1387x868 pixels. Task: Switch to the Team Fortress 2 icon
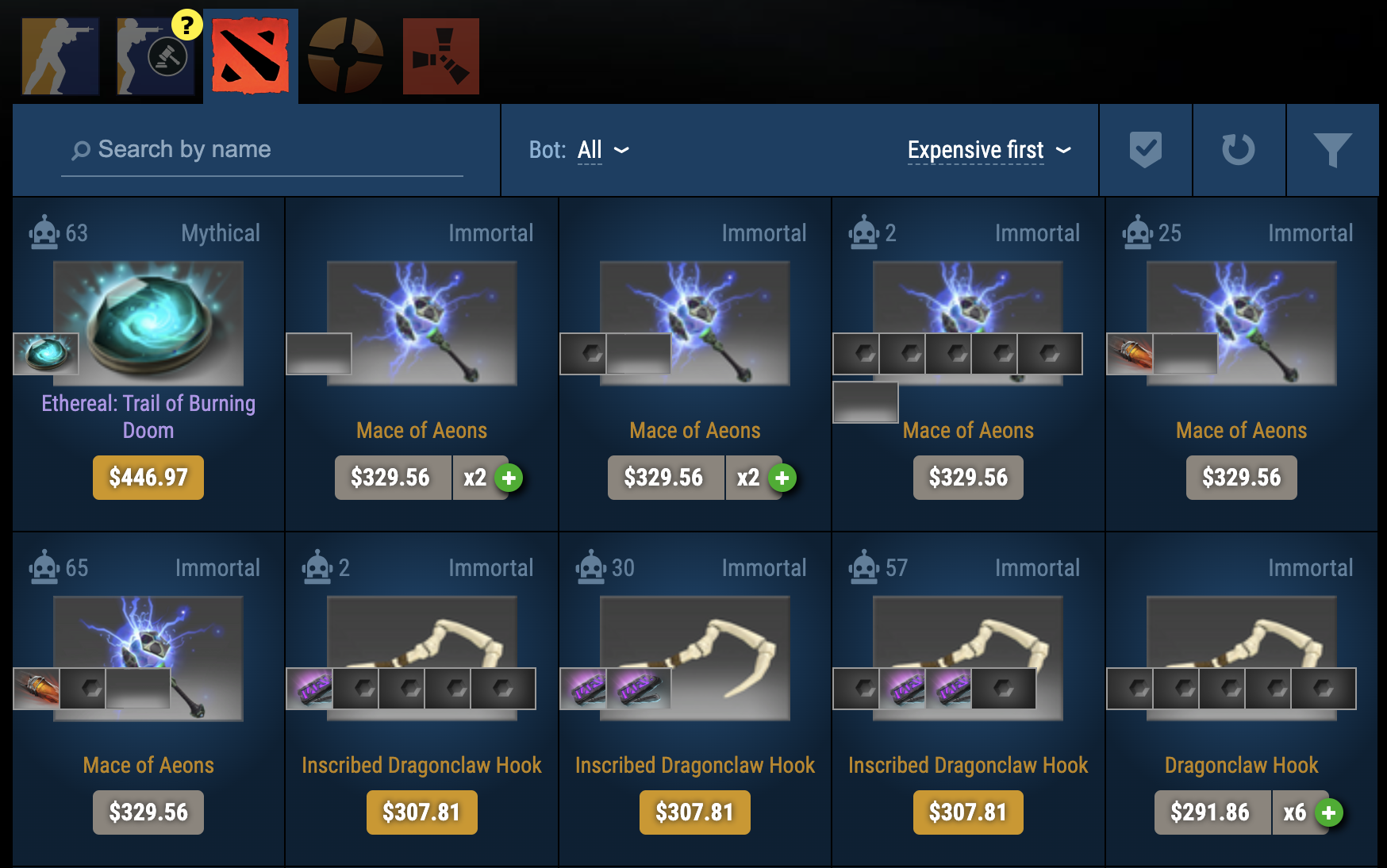346,56
